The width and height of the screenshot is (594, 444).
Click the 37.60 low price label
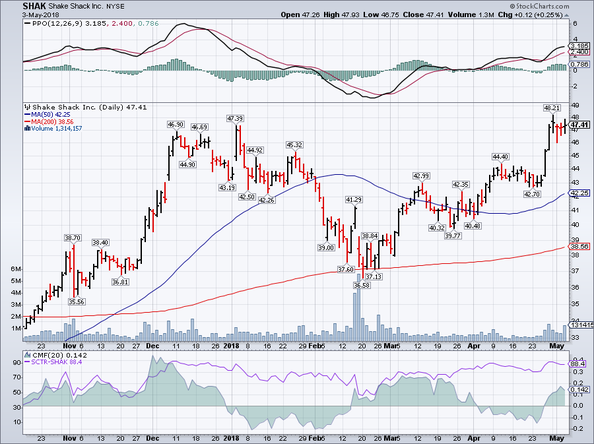pos(345,269)
